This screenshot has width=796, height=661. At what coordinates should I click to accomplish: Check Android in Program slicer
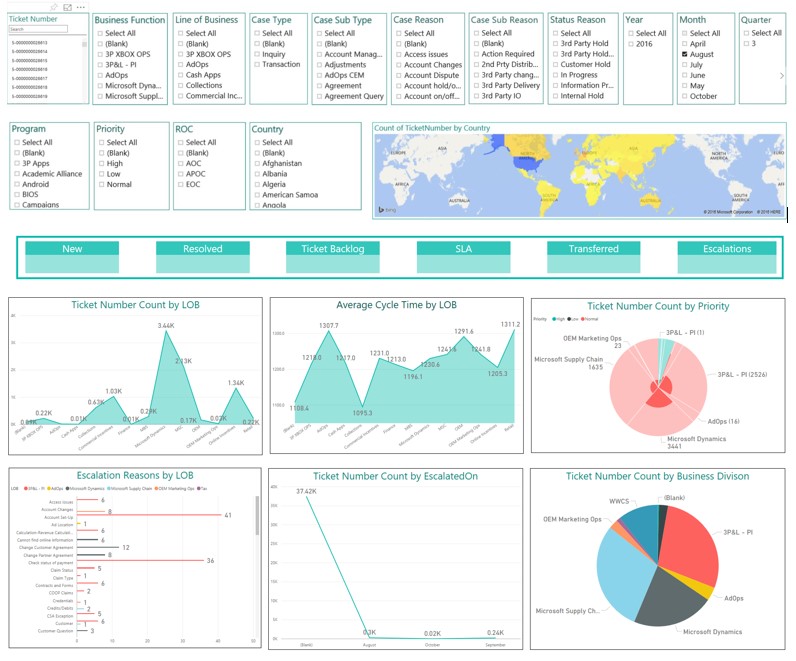pos(17,184)
